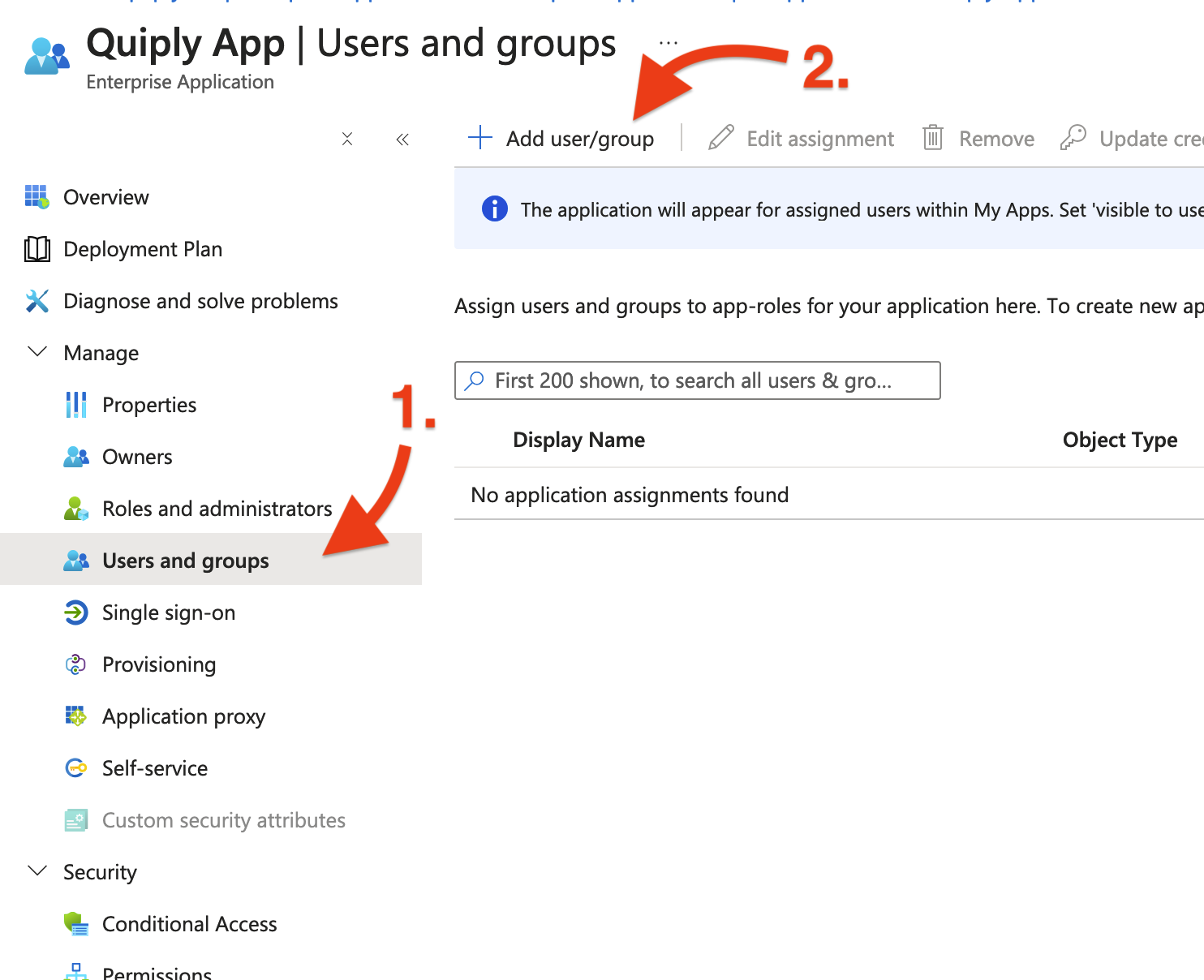Click the Properties bars icon
1204x980 pixels.
(x=76, y=405)
